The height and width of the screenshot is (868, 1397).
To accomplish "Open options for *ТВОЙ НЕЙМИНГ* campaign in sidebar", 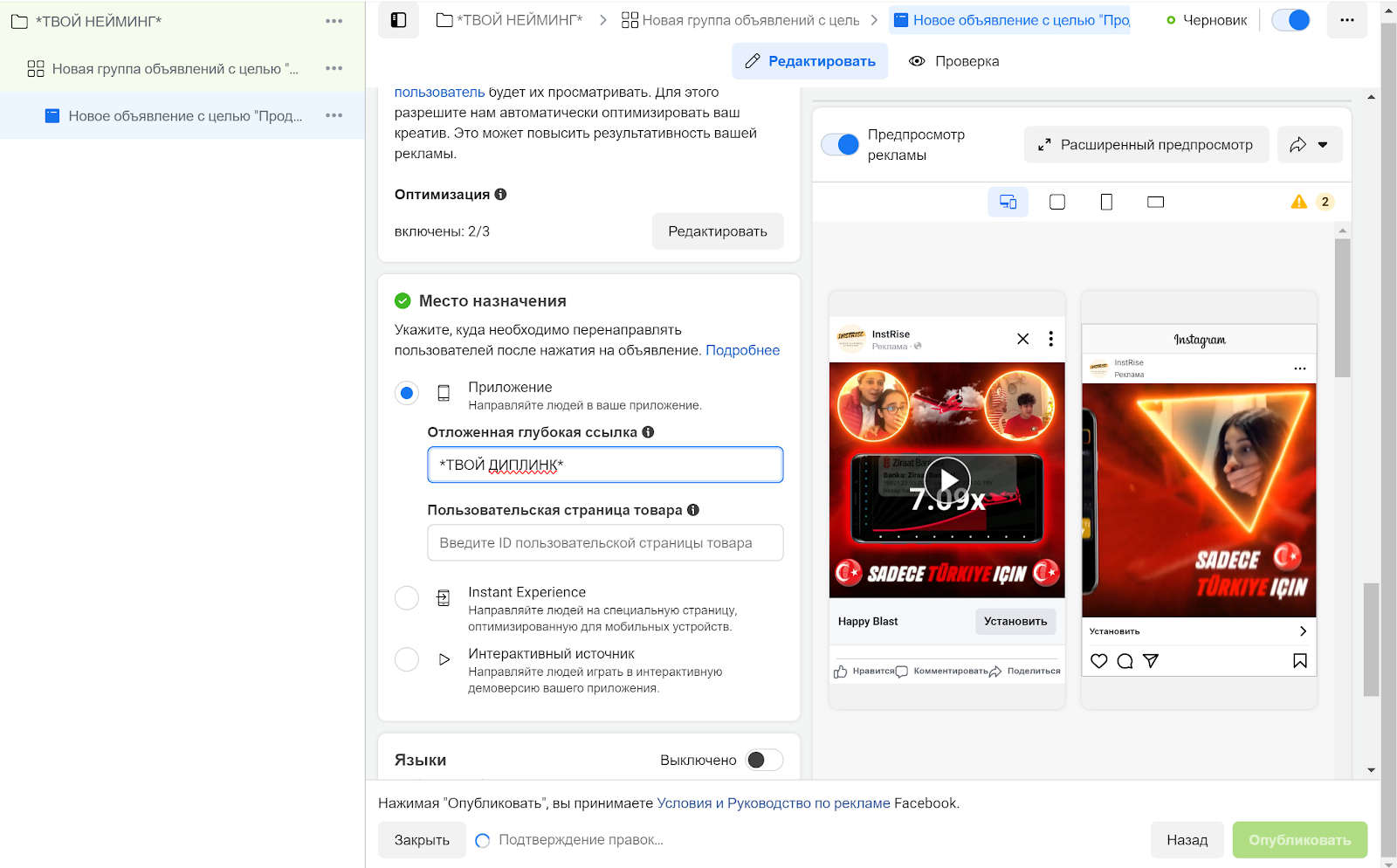I will click(x=334, y=21).
